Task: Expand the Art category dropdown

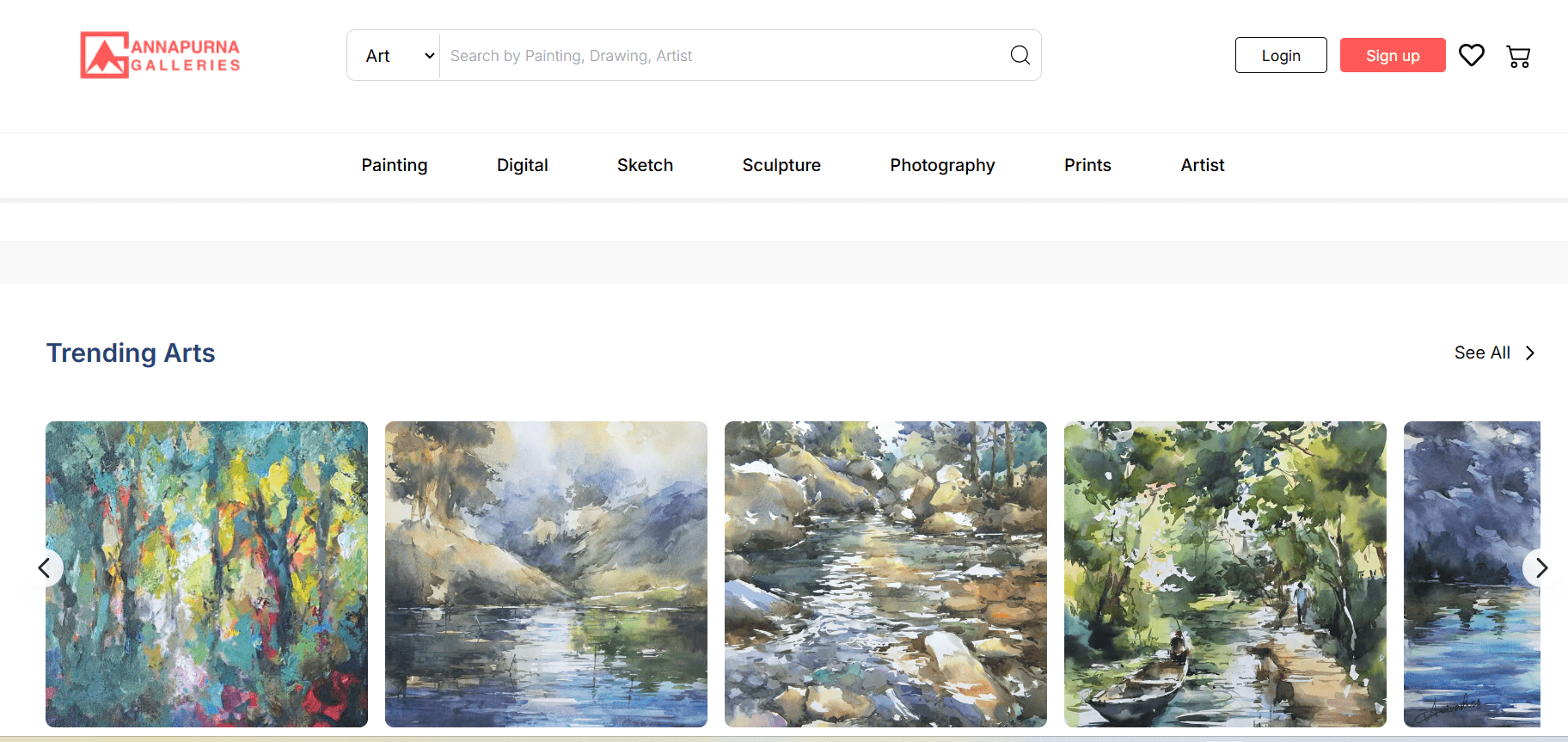Action: coord(400,56)
